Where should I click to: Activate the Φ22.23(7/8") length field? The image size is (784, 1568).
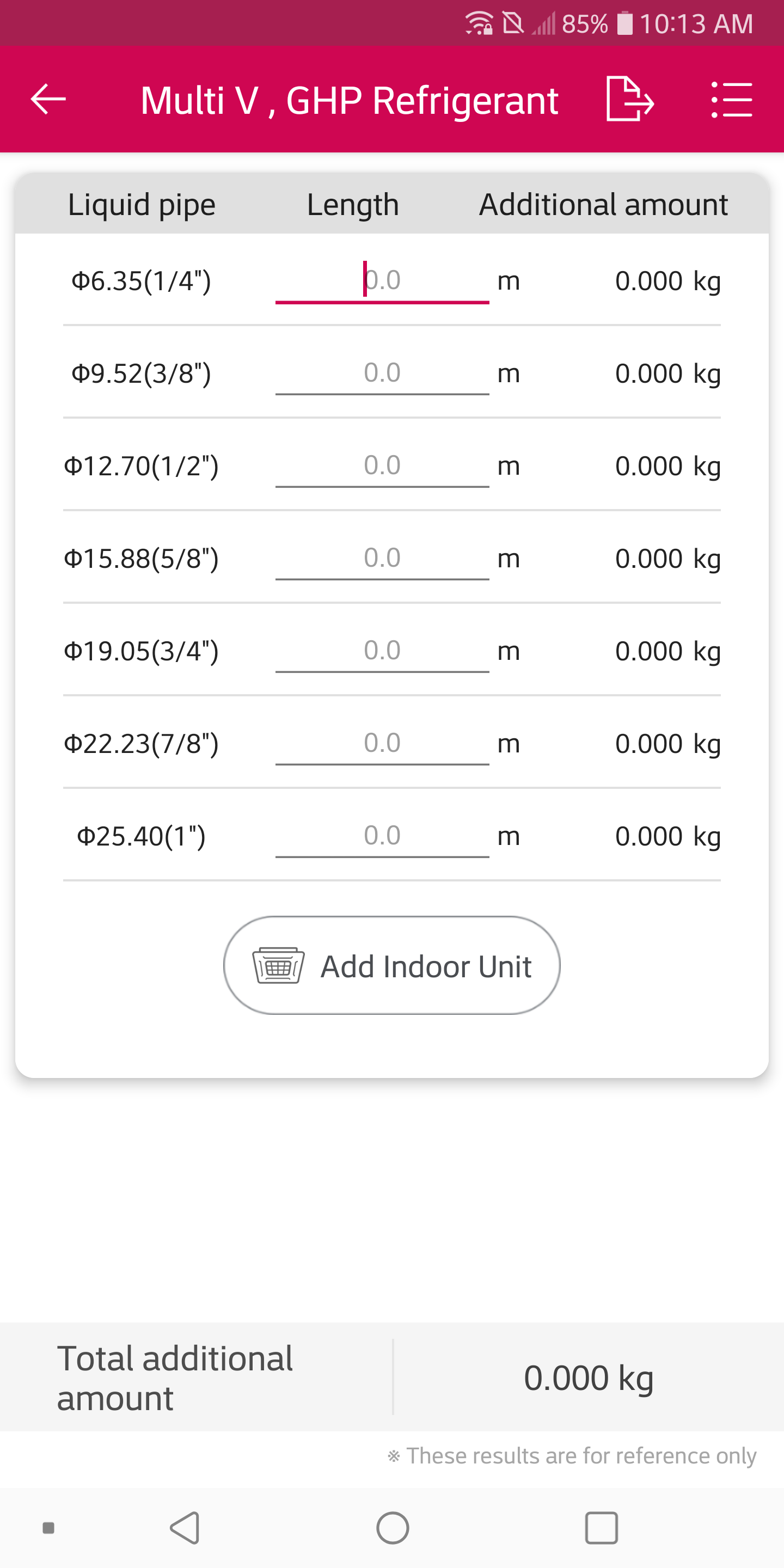click(382, 743)
